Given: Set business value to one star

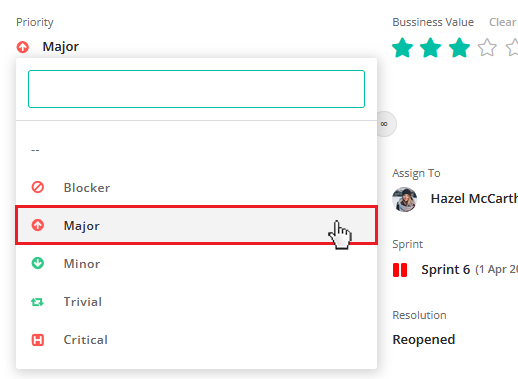Looking at the screenshot, I should tap(402, 48).
